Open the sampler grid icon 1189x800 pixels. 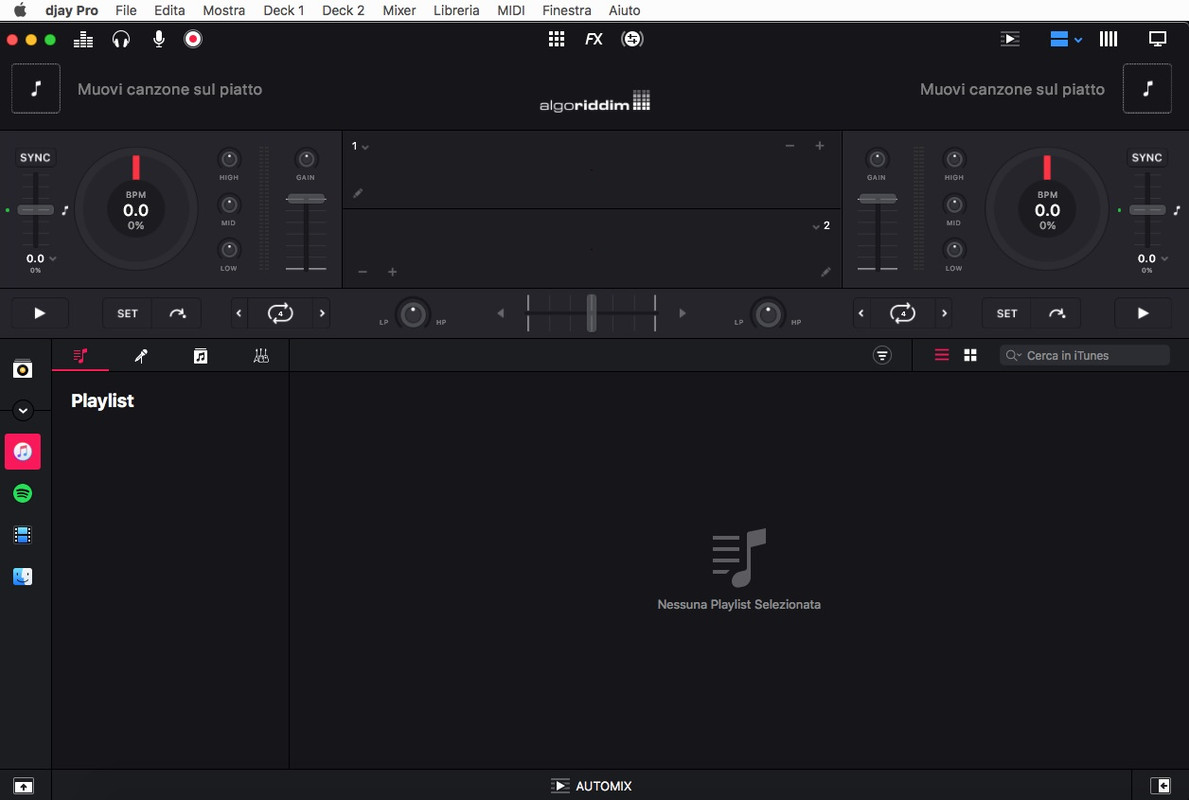coord(557,39)
